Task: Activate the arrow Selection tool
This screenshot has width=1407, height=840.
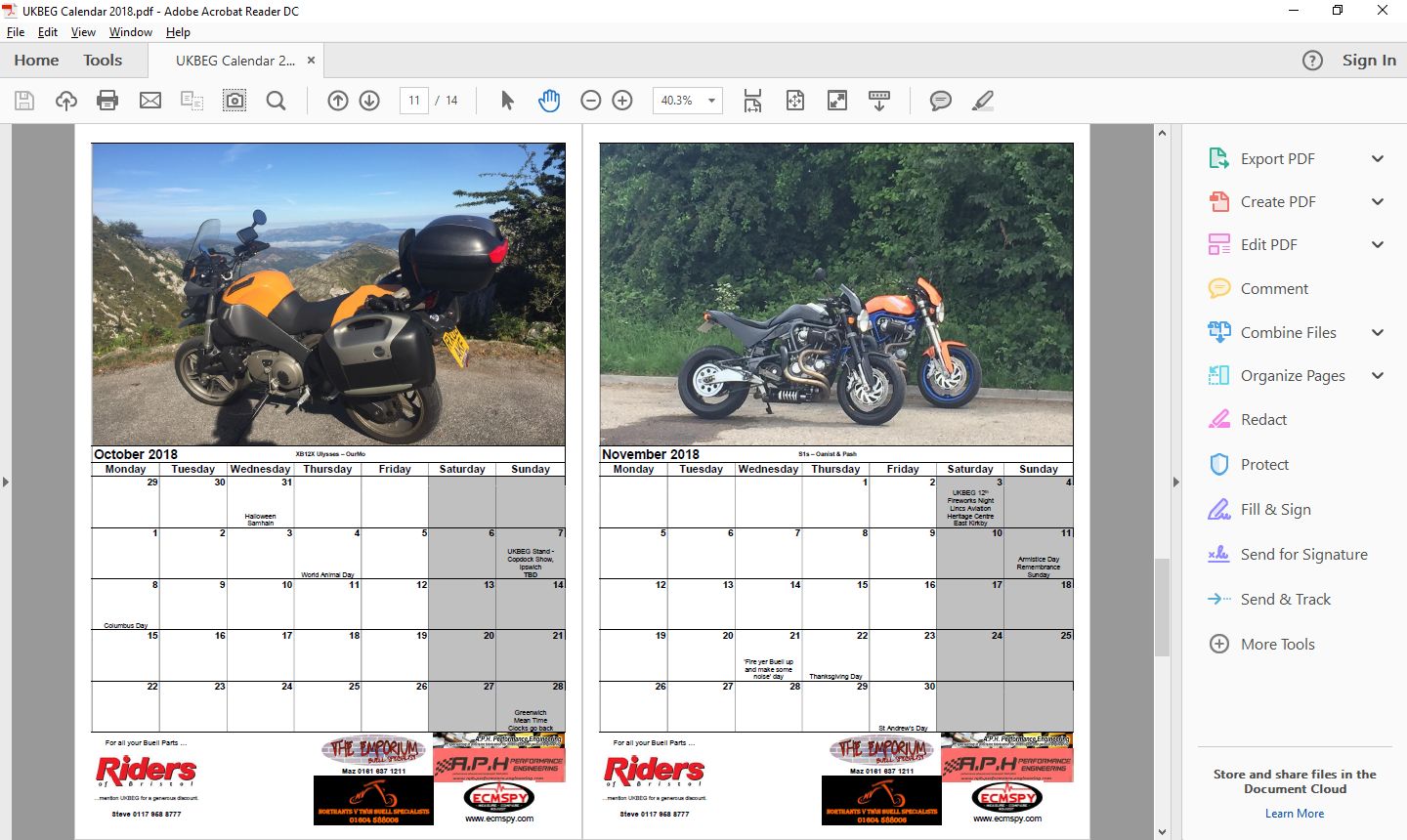Action: click(x=507, y=101)
